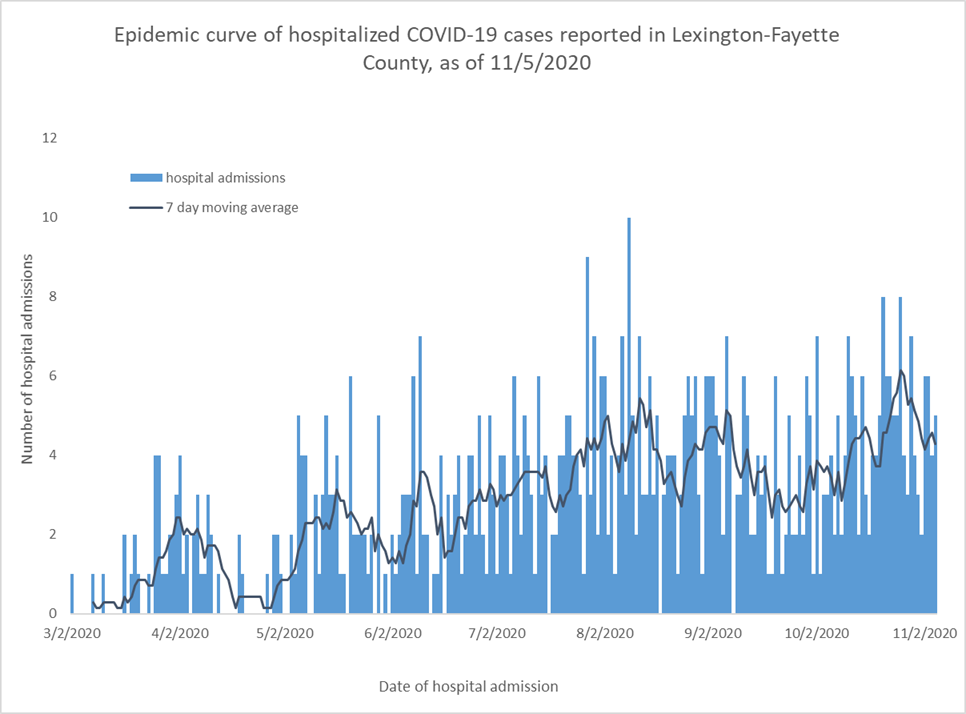Select the 6/2/2020 x-axis date label

[x=392, y=633]
